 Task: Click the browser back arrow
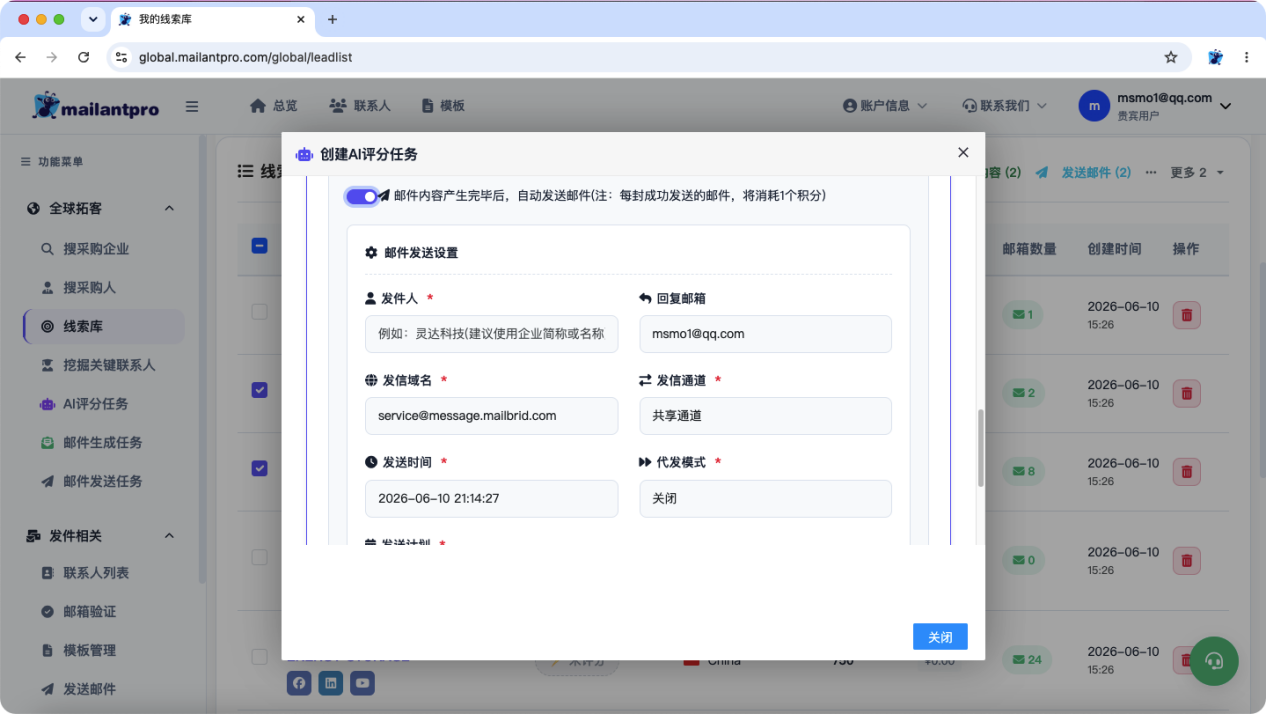[20, 57]
